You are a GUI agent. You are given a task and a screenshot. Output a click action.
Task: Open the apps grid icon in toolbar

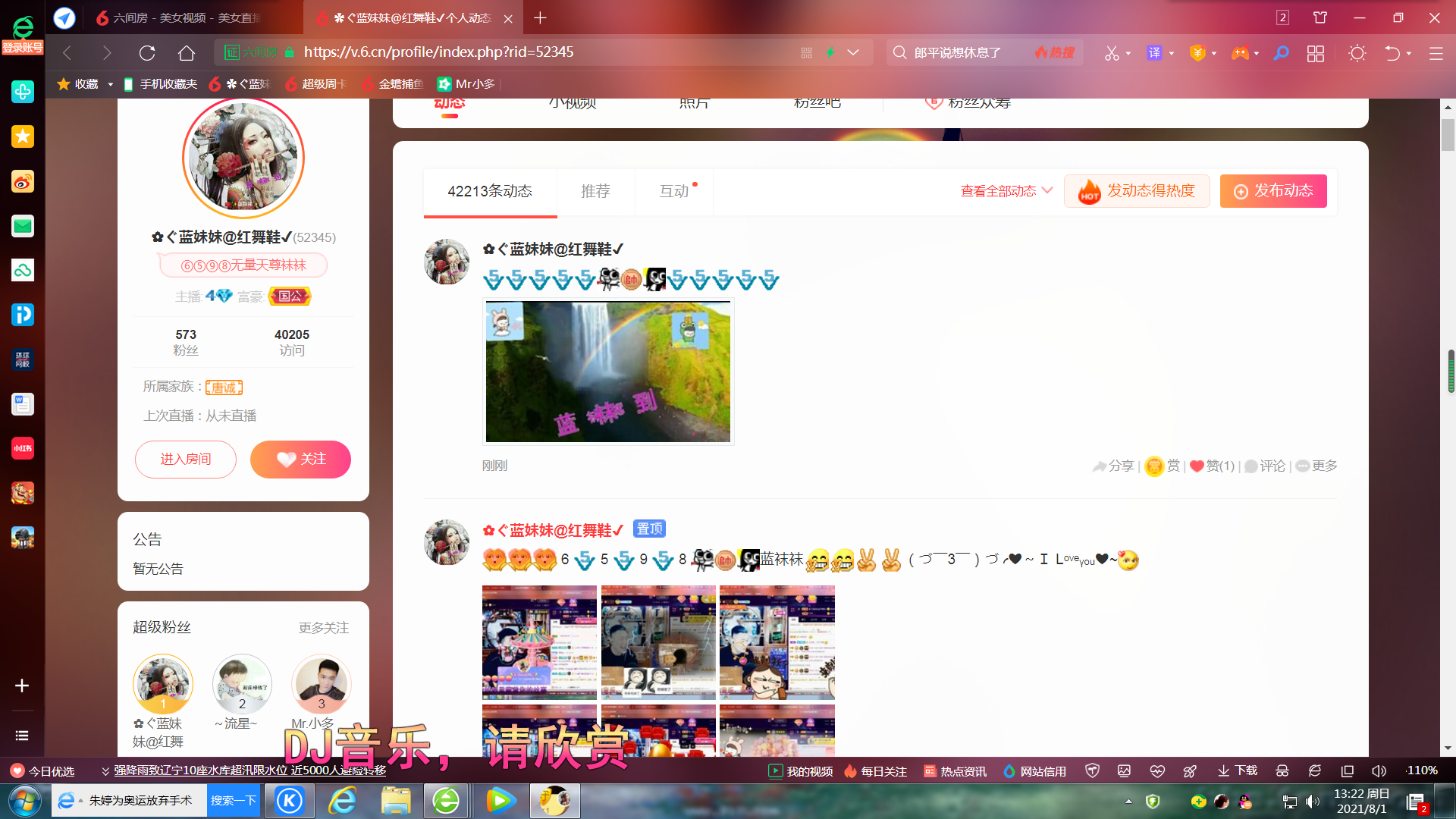coord(1316,53)
